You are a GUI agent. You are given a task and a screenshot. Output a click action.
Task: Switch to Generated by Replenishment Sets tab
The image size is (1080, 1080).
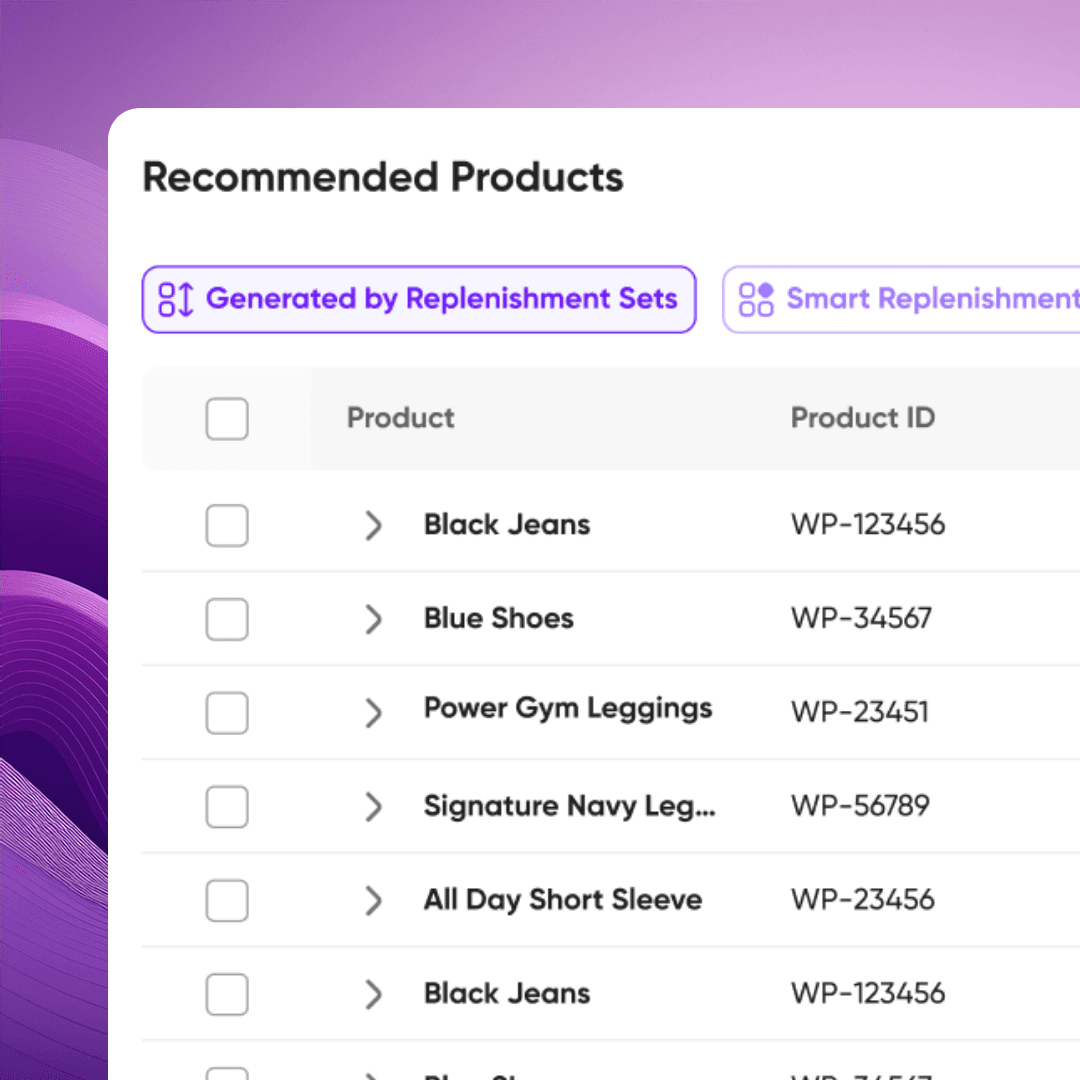pos(419,300)
